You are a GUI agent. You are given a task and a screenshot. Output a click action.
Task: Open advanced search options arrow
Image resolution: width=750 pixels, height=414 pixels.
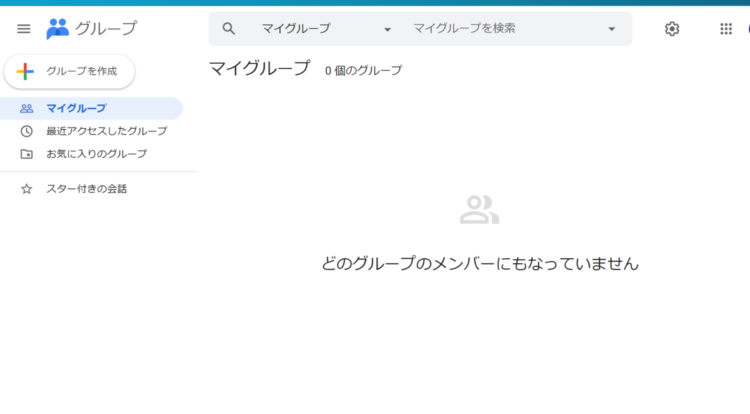pyautogui.click(x=611, y=29)
